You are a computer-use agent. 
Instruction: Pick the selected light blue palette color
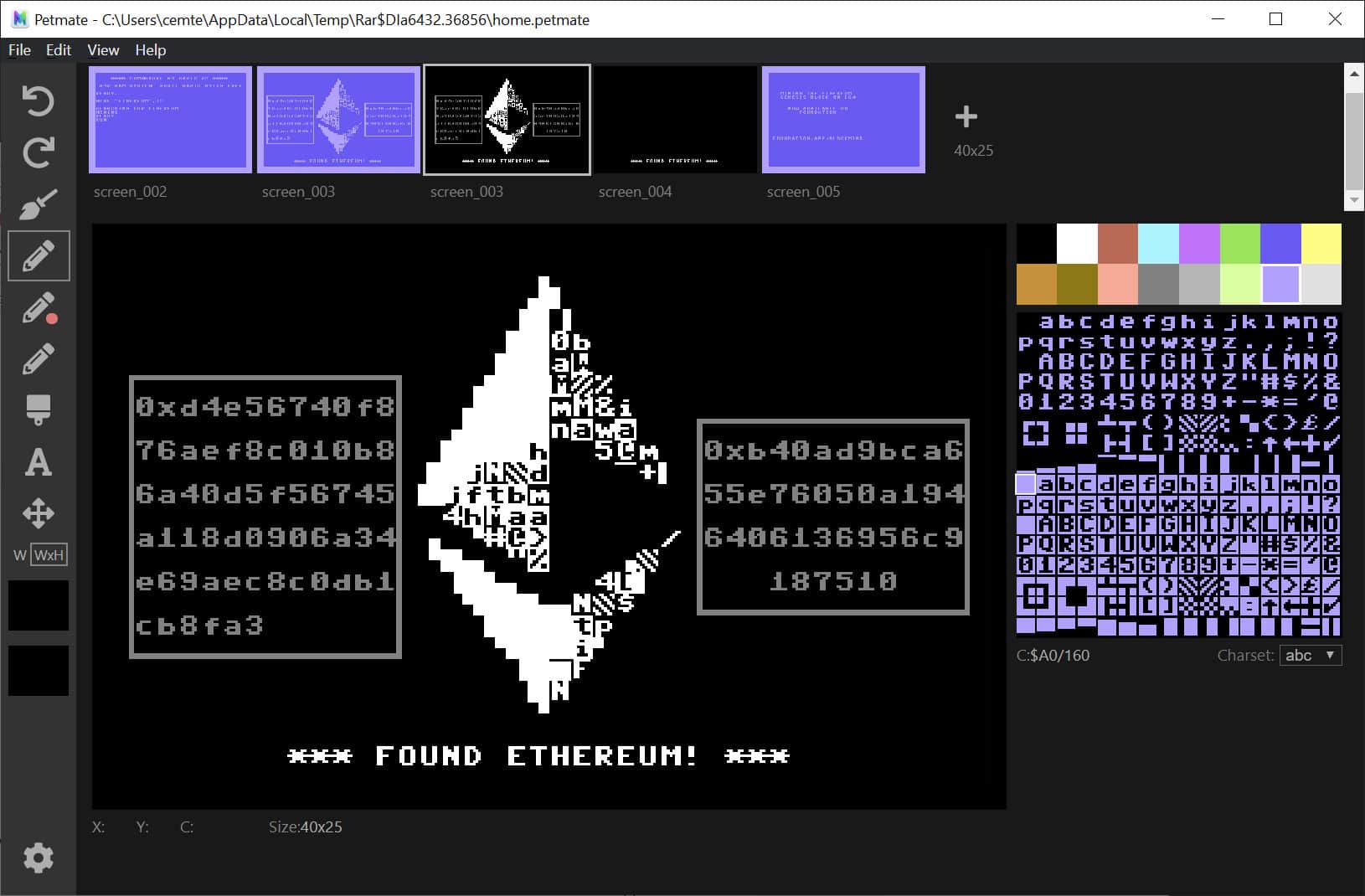coord(1280,284)
